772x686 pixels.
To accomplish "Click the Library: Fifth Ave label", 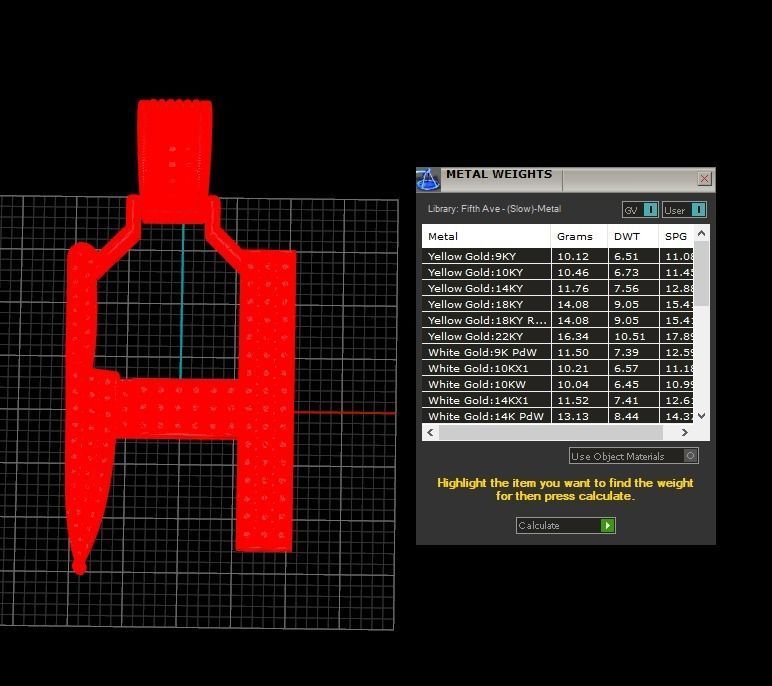I will pos(494,209).
